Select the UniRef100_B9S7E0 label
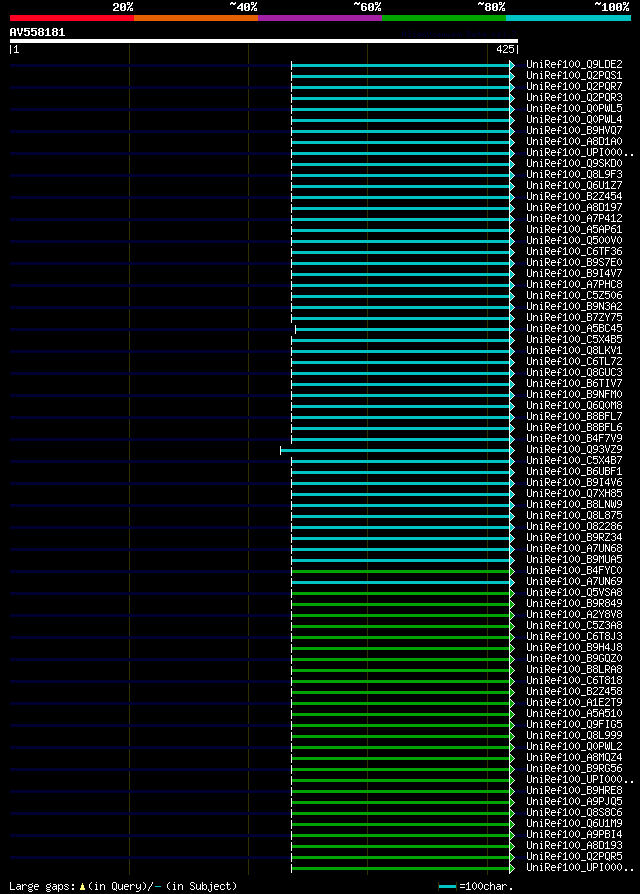 574,262
